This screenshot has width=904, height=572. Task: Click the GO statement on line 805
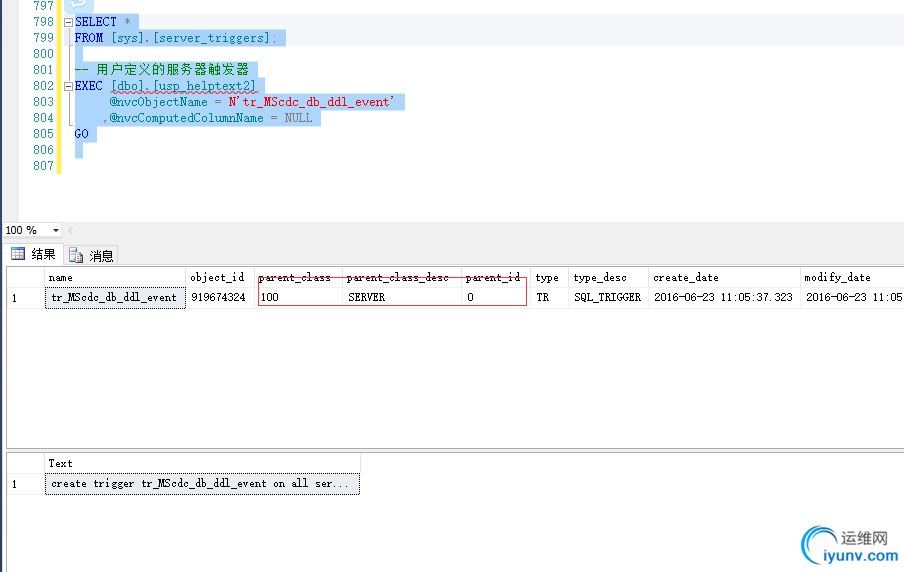82,134
